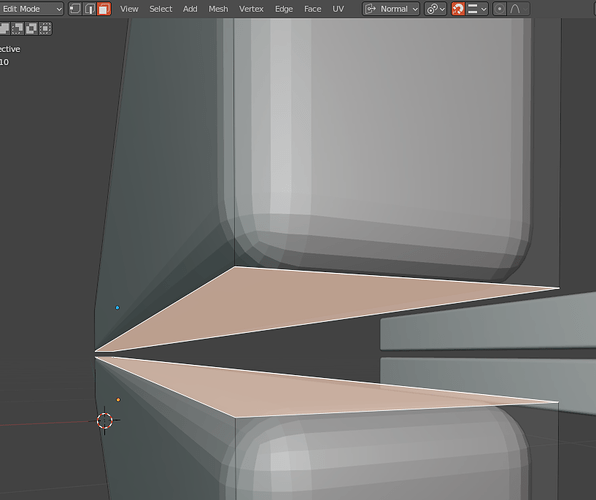This screenshot has height=500, width=596.
Task: Toggle proportional editing circle button
Action: [x=499, y=9]
